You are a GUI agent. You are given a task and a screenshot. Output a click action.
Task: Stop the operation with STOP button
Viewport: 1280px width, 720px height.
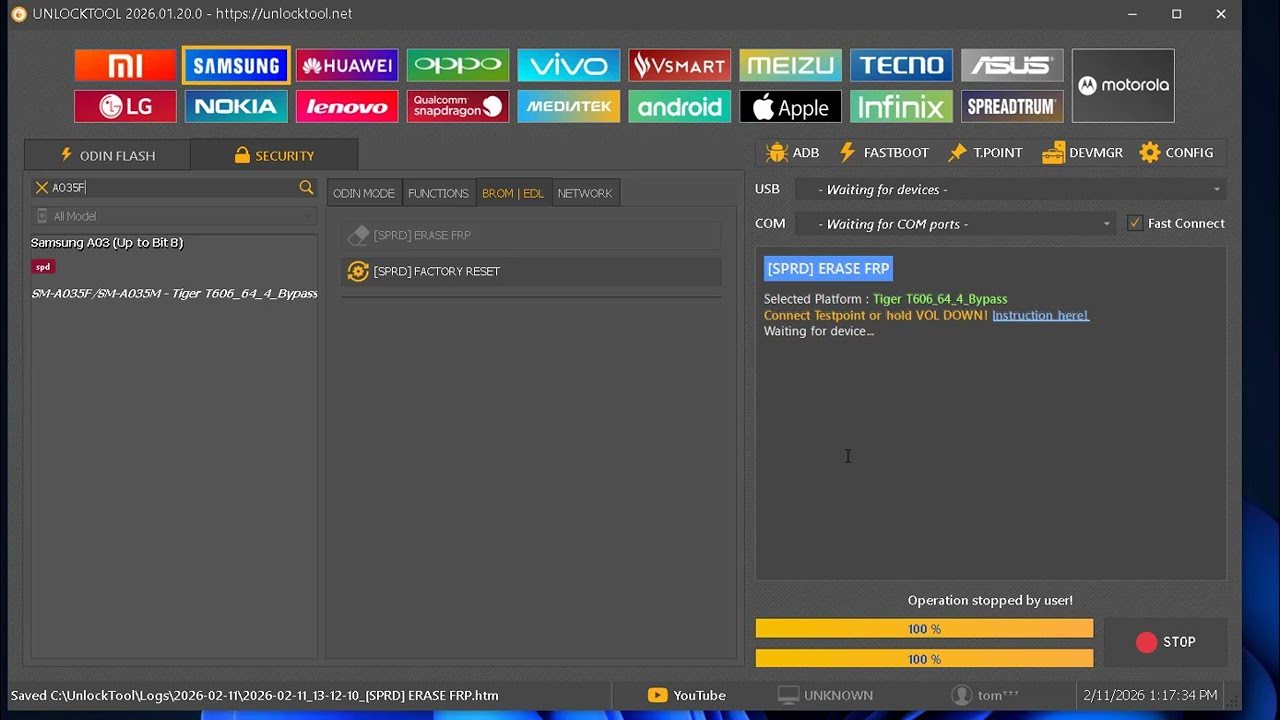click(1166, 642)
